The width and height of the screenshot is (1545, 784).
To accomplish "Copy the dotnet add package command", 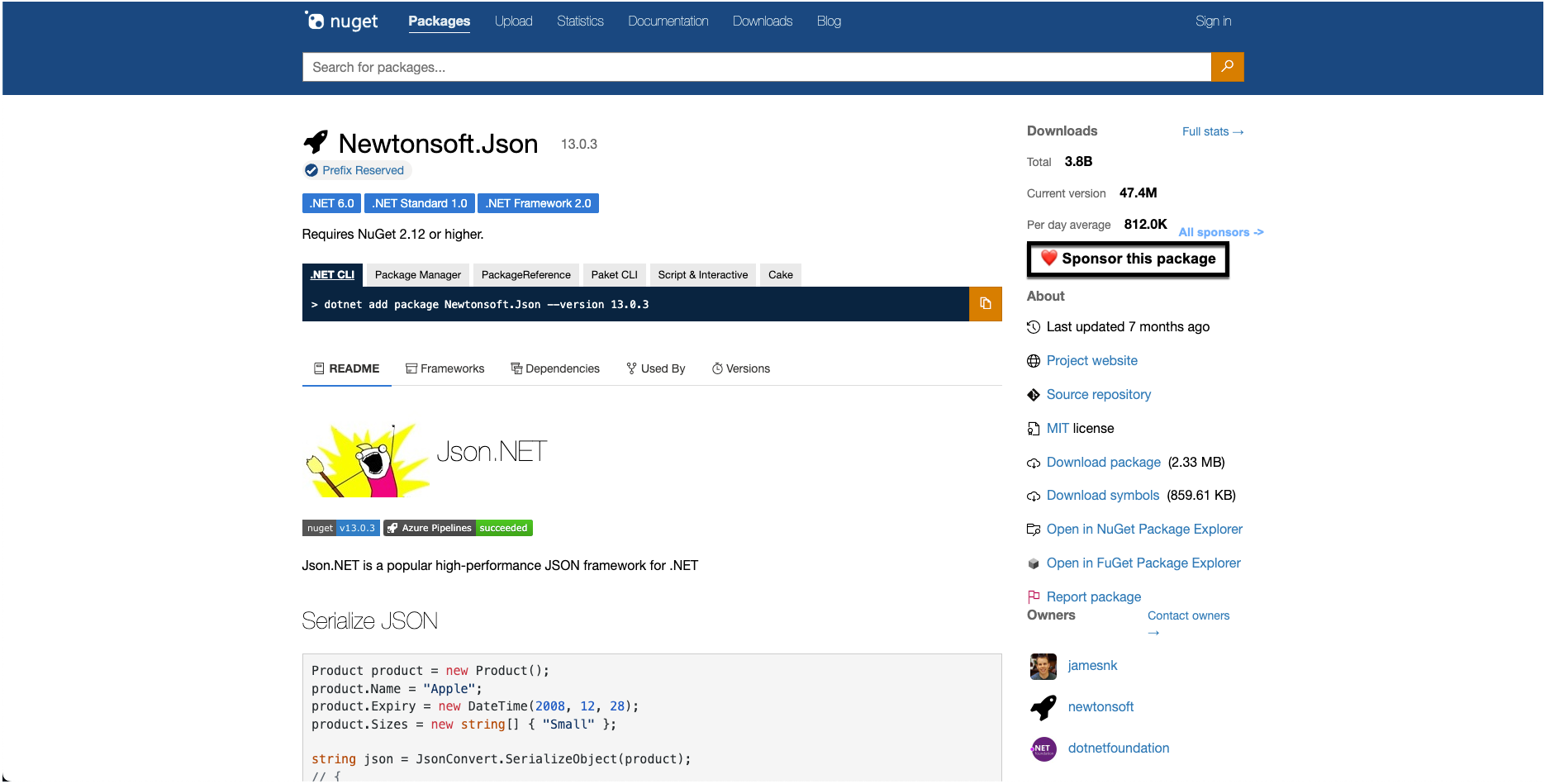I will point(985,304).
